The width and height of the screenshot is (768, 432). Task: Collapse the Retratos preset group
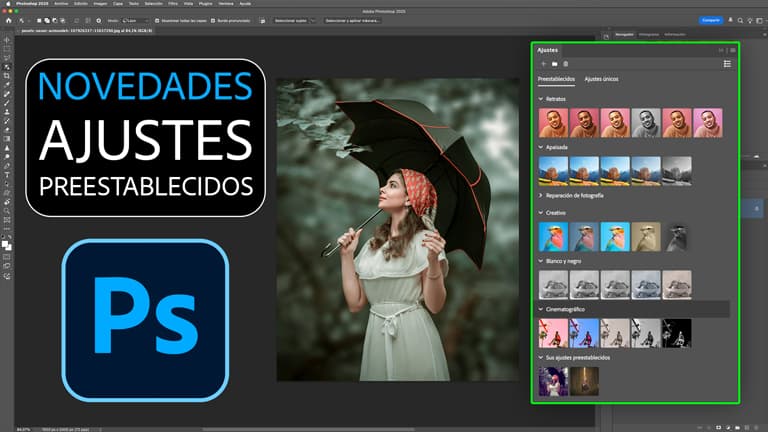tap(541, 99)
